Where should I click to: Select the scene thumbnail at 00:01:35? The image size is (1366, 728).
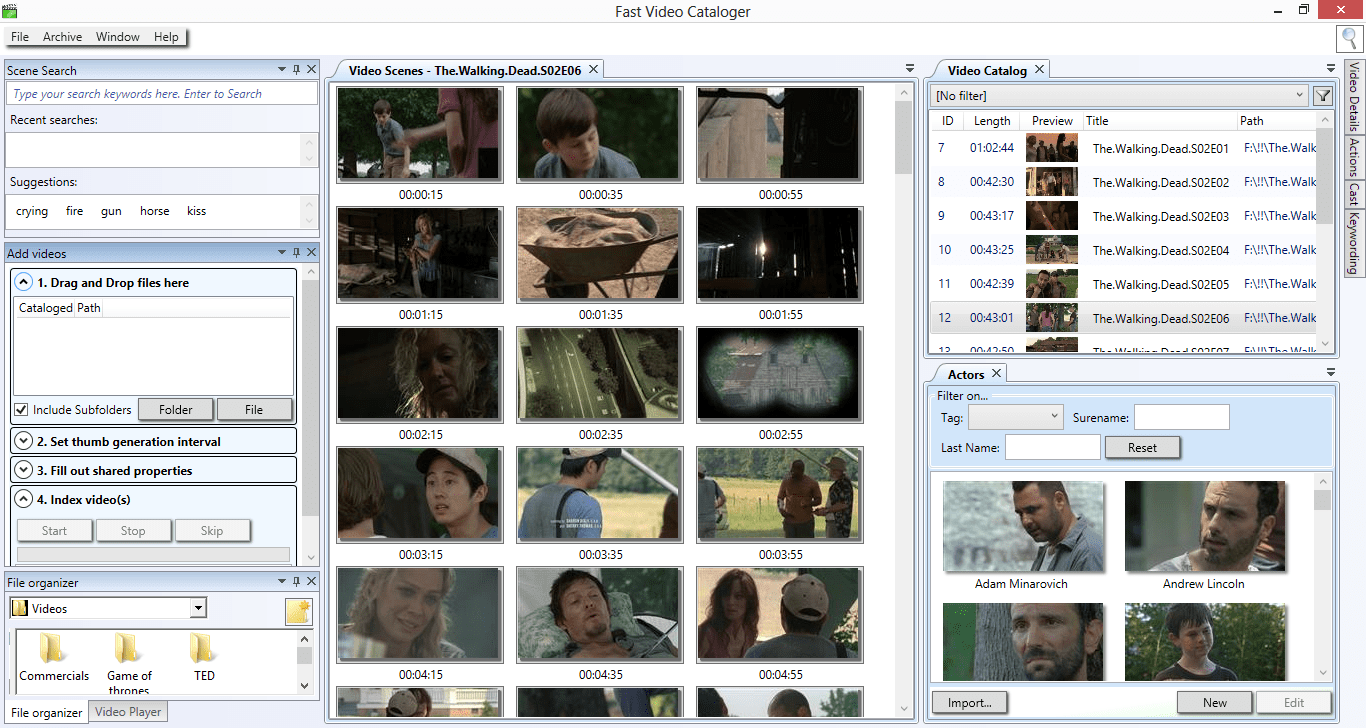coord(600,255)
